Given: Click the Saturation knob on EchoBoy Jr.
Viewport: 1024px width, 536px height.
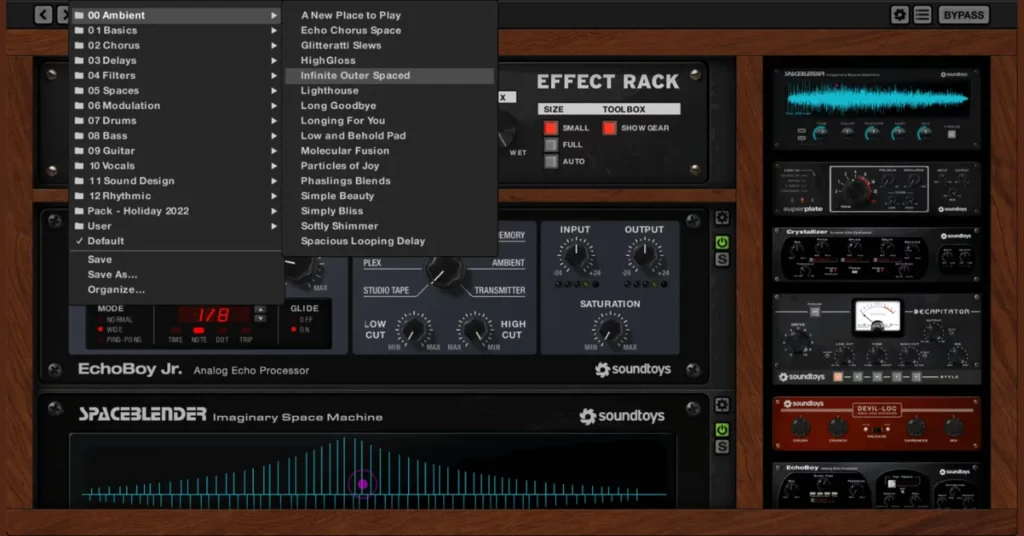Looking at the screenshot, I should (x=609, y=329).
